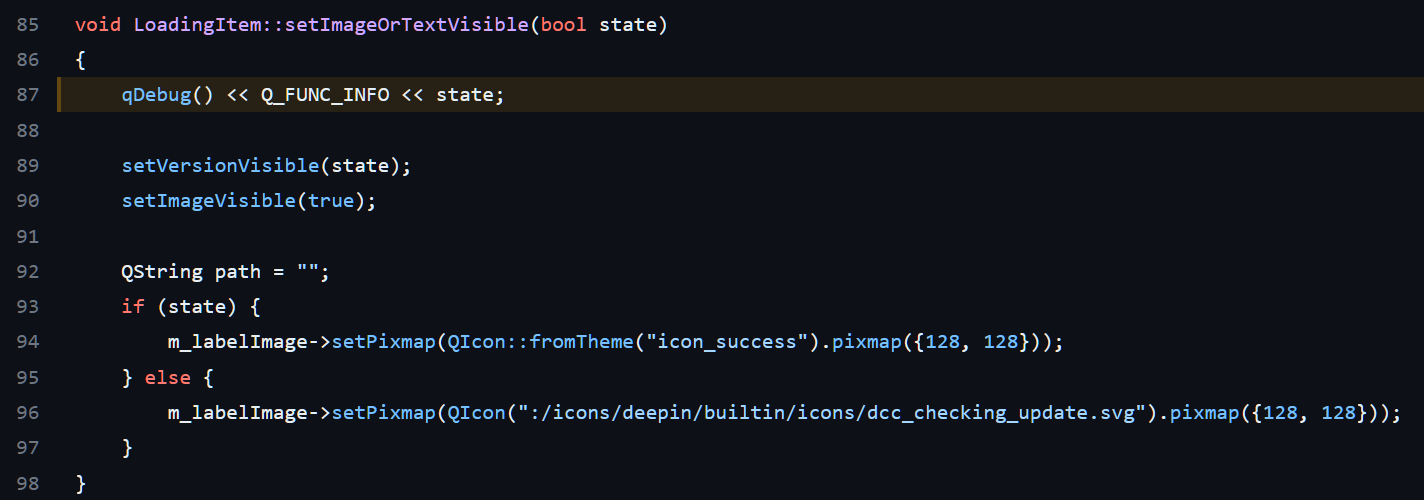The width and height of the screenshot is (1424, 500).
Task: Click the Q_FUNC_INFO macro
Action: click(325, 95)
